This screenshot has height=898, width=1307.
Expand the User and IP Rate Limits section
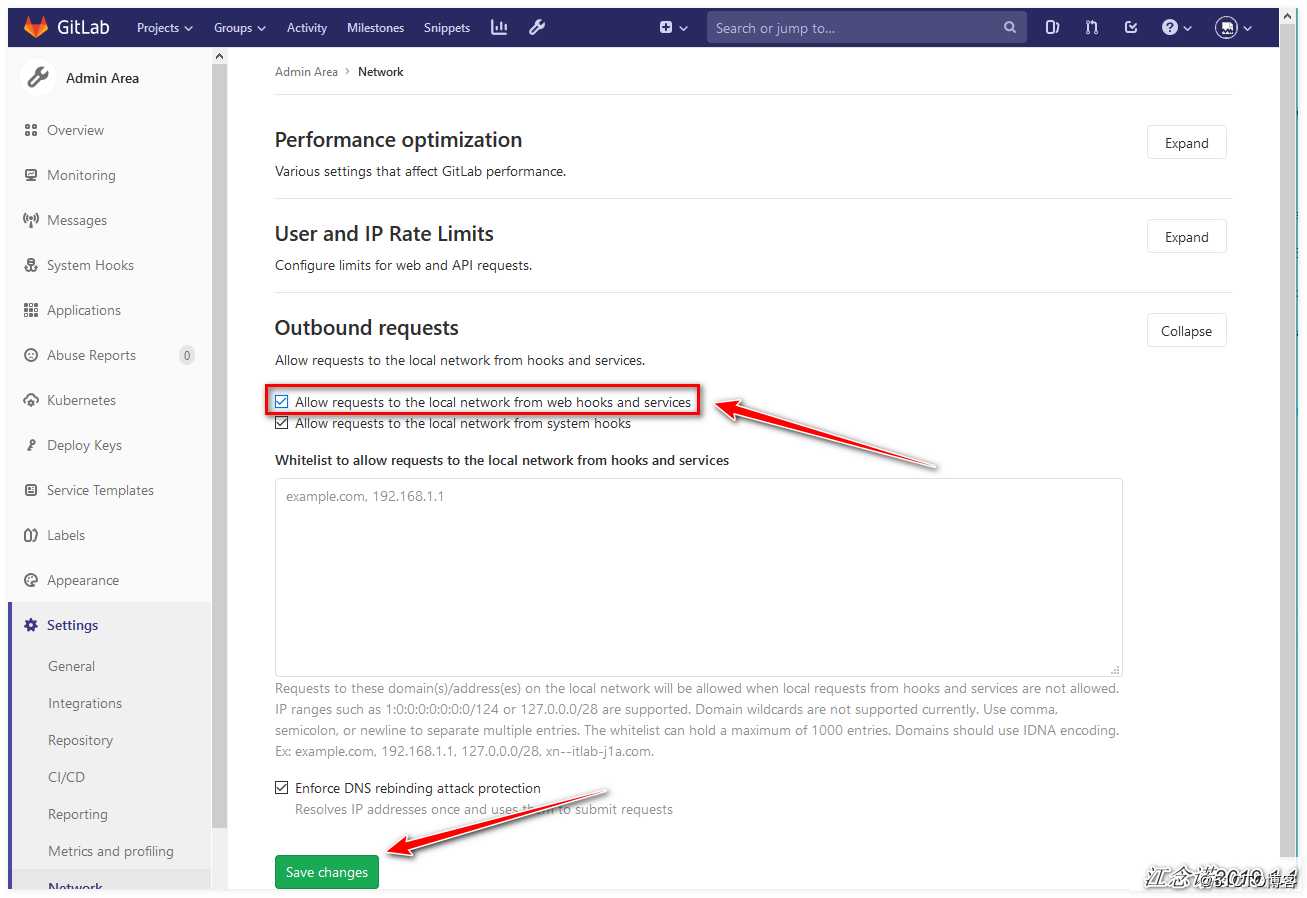coord(1186,237)
